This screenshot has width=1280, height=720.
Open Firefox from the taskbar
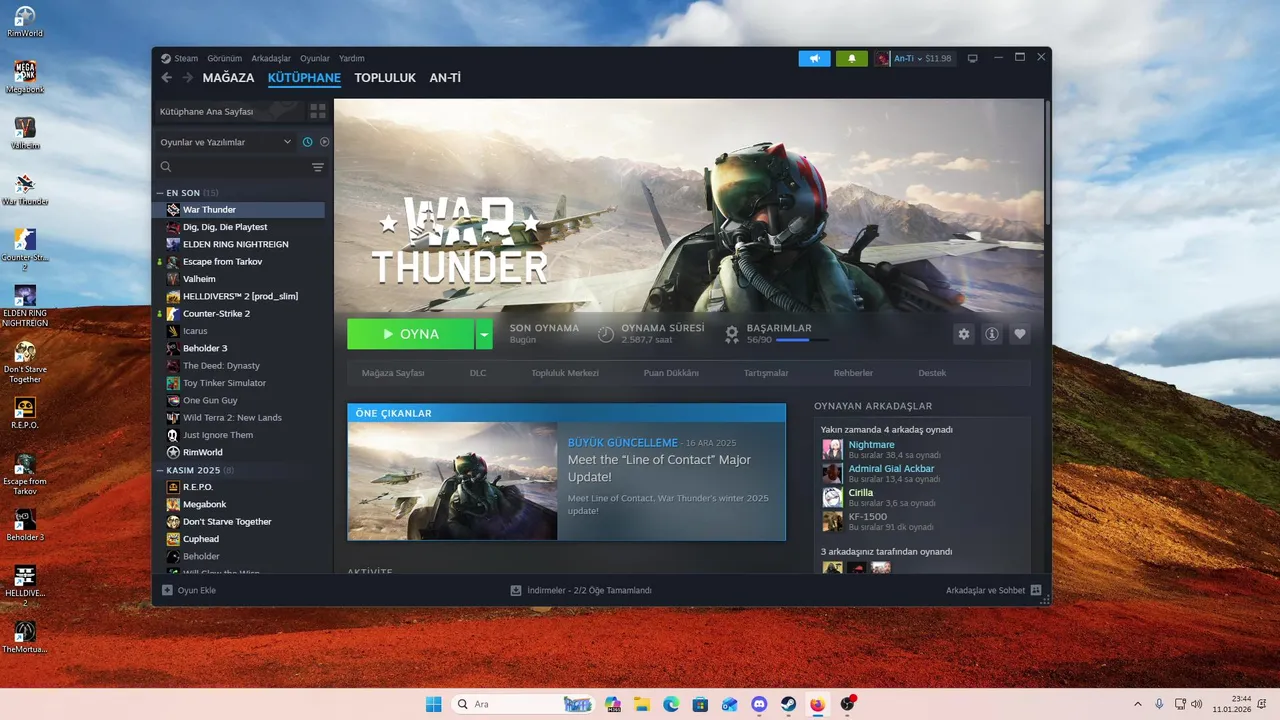tap(818, 704)
